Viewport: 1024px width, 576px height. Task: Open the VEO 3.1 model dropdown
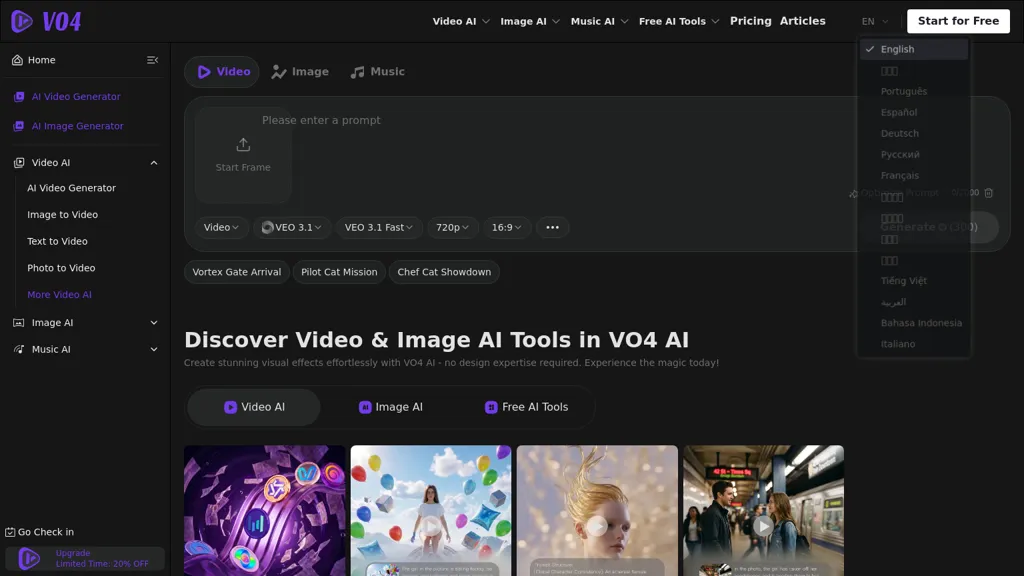coord(292,227)
